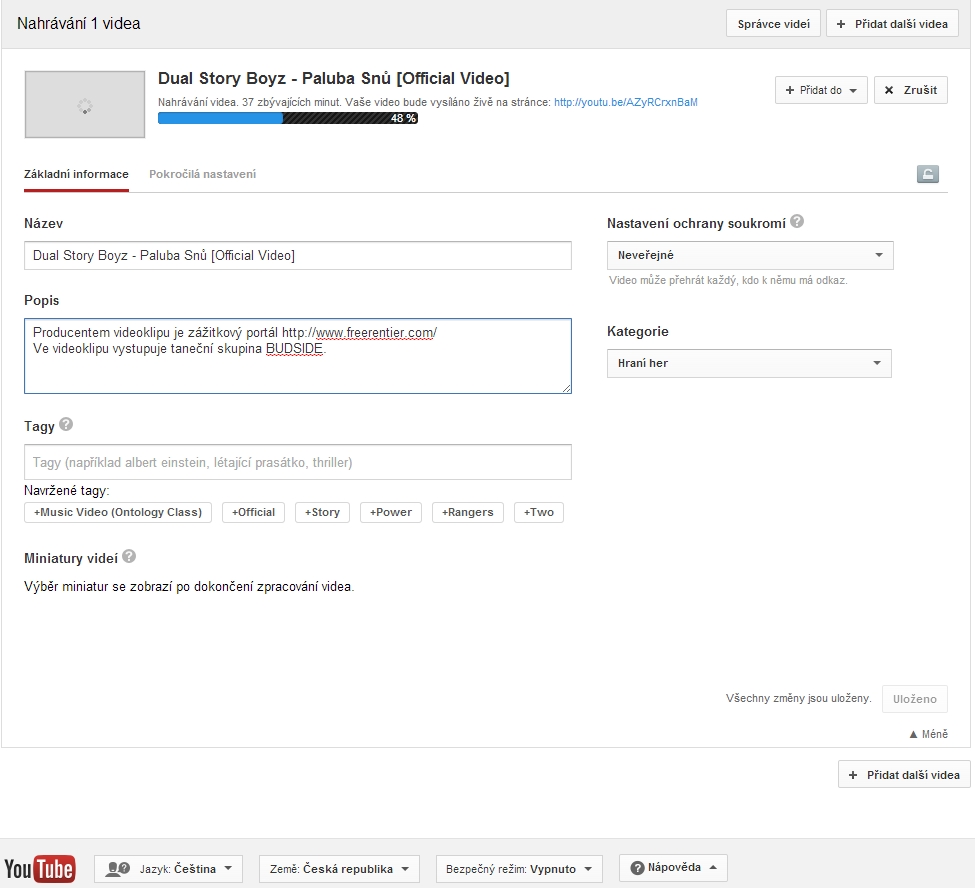Click 'Nahrávání 1 videa' header text
975x888 pixels.
79,24
